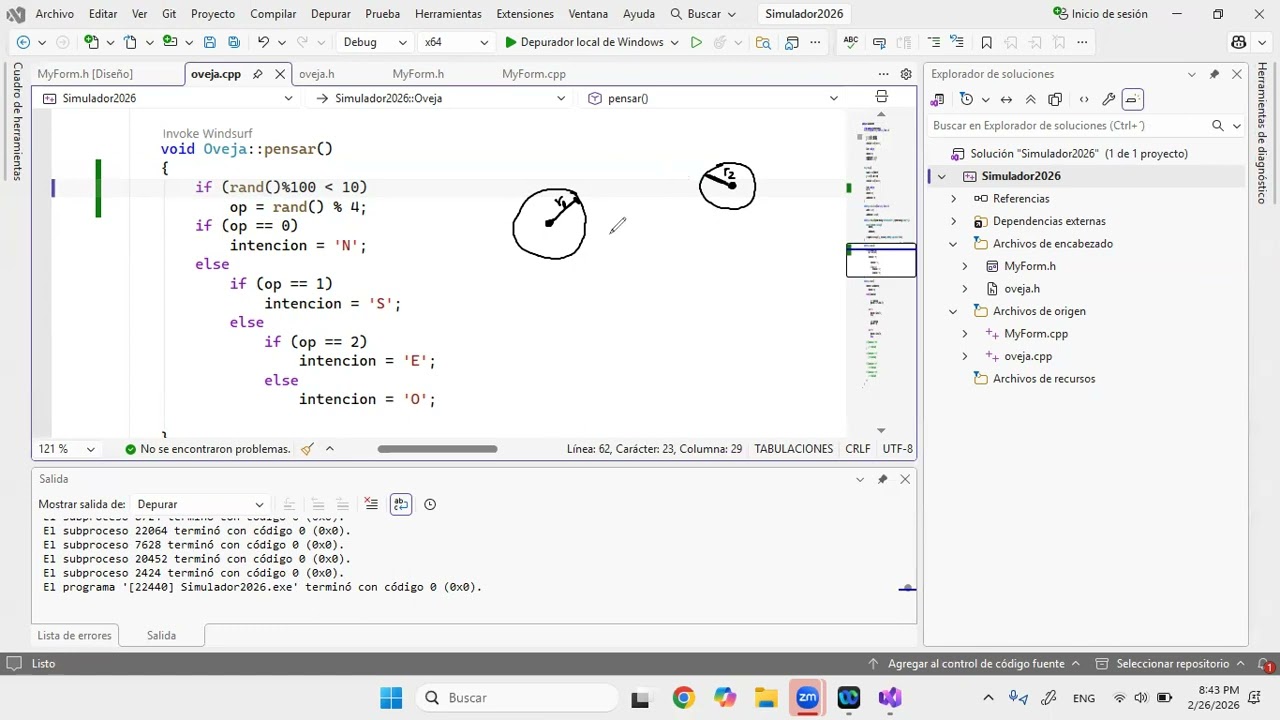Open the Compilar menu
Screen dimensions: 1280x720
point(273,14)
